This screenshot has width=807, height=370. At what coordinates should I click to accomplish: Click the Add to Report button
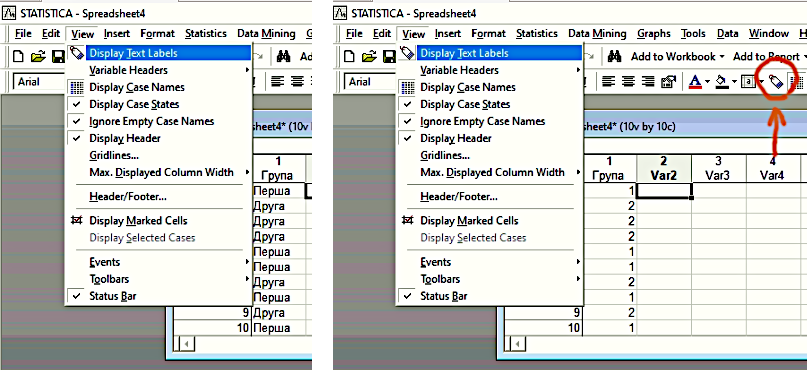pyautogui.click(x=766, y=56)
